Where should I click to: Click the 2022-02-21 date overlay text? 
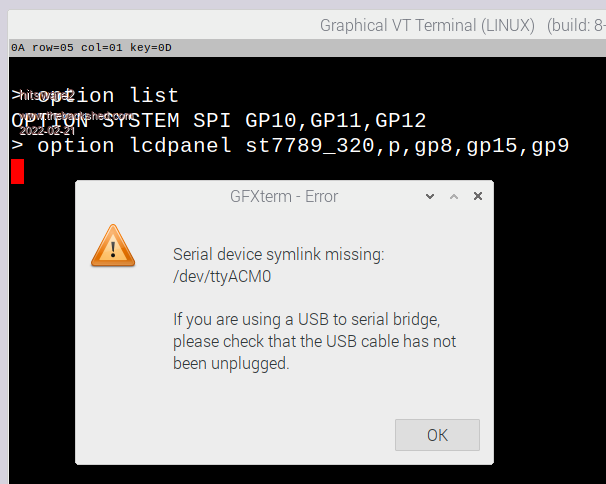click(x=46, y=130)
